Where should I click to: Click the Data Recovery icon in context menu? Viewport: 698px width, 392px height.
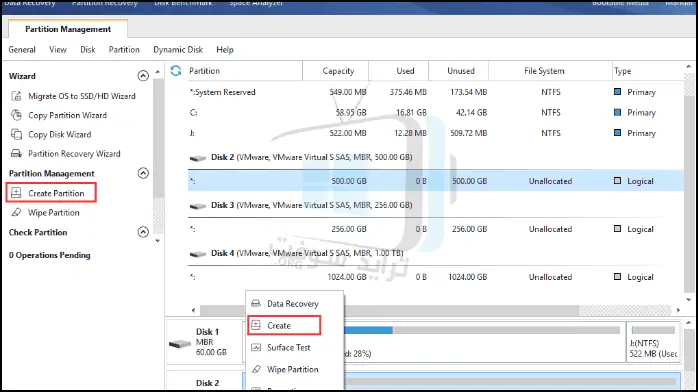[256, 303]
